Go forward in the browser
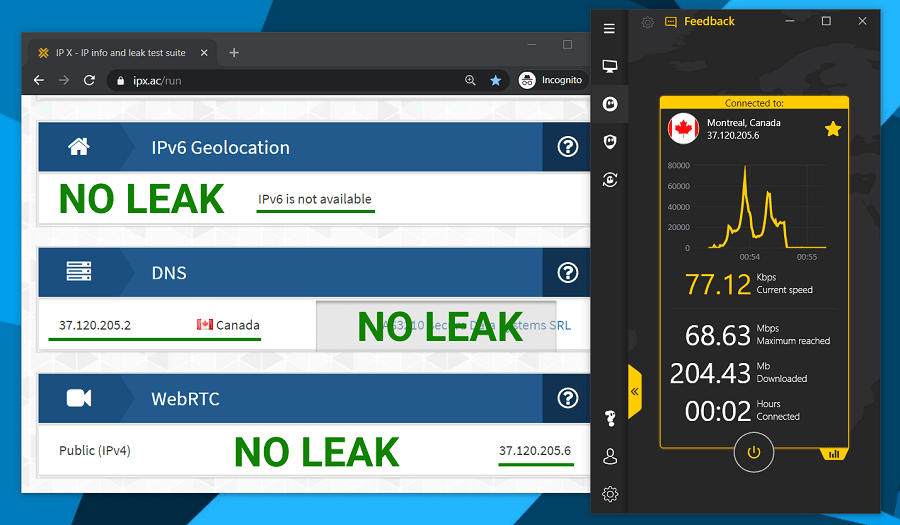Screen dimensions: 900x525 (64, 80)
